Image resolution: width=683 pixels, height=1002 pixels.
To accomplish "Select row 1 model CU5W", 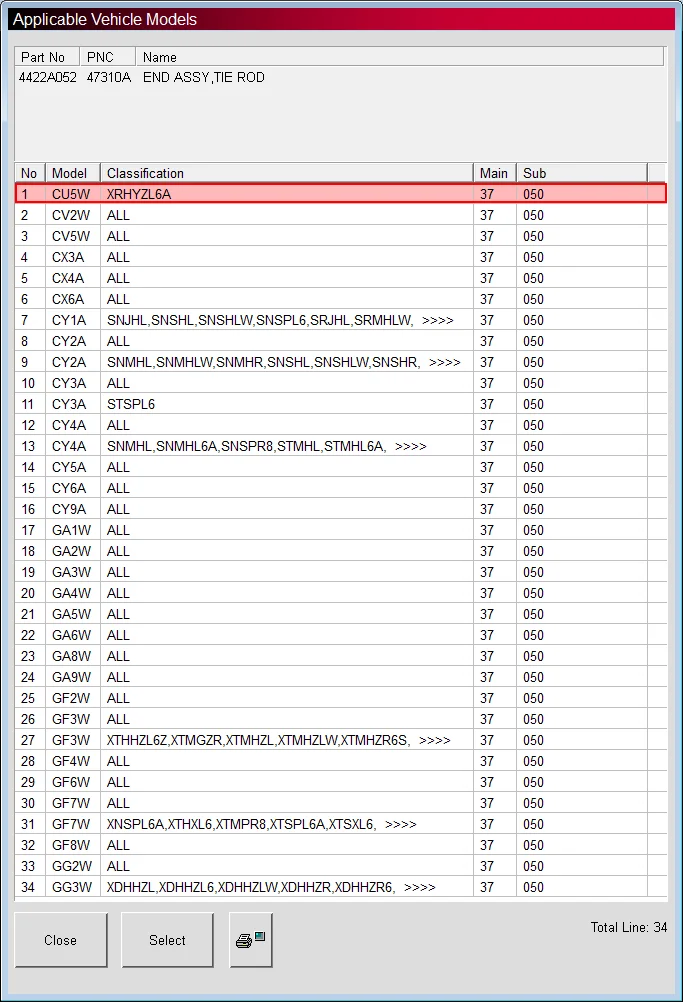I will tap(71, 194).
